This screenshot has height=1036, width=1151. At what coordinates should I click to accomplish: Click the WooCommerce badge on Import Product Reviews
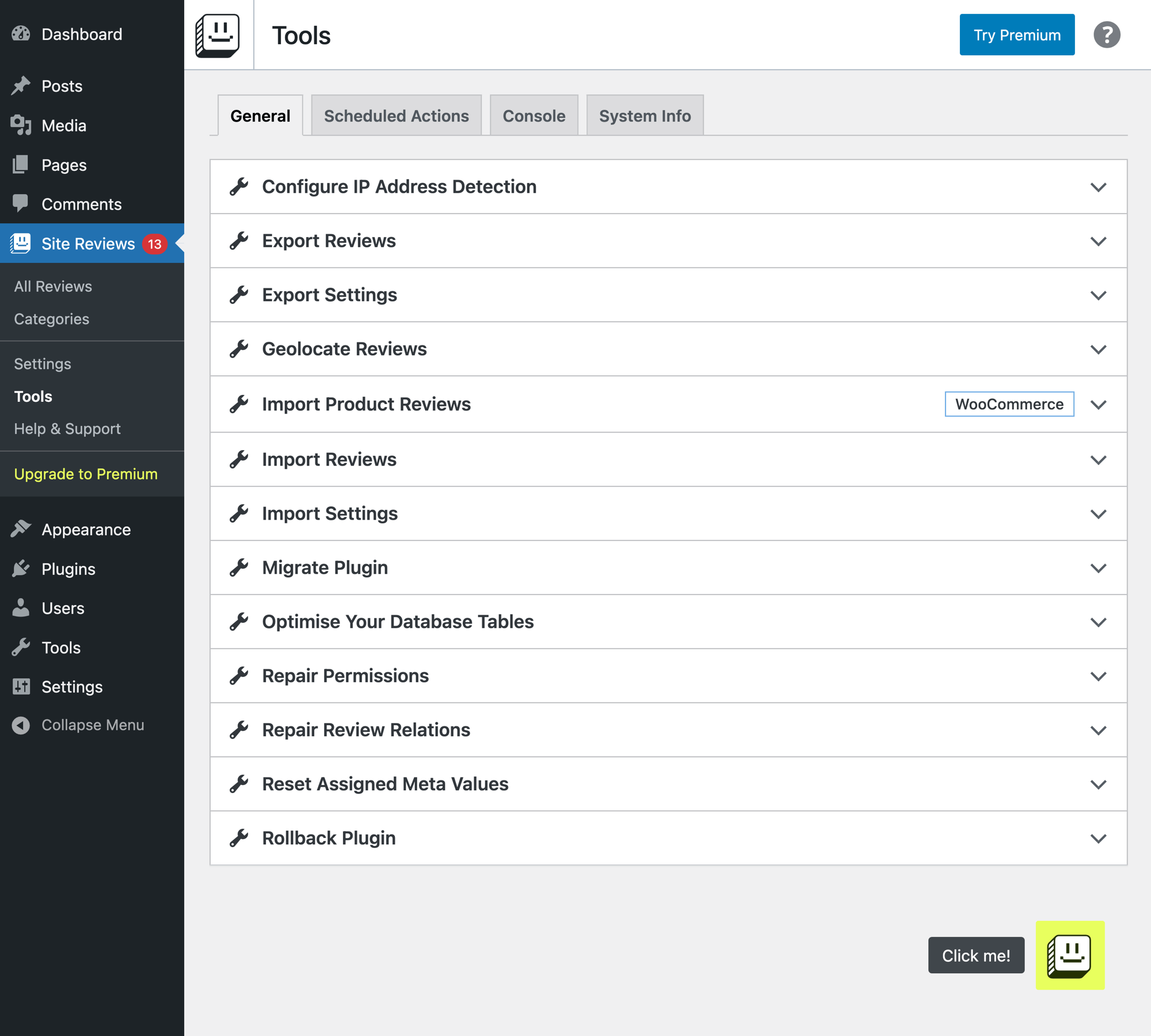[x=1009, y=404]
